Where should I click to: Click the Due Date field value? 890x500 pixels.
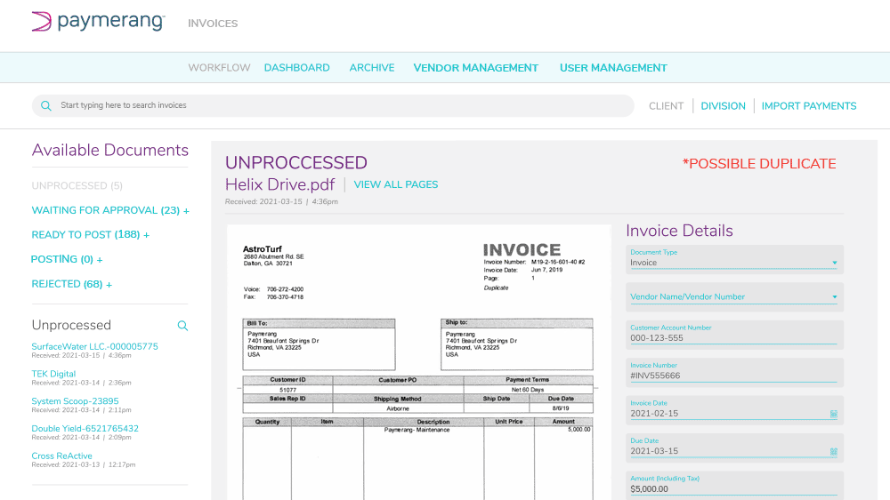(x=654, y=451)
